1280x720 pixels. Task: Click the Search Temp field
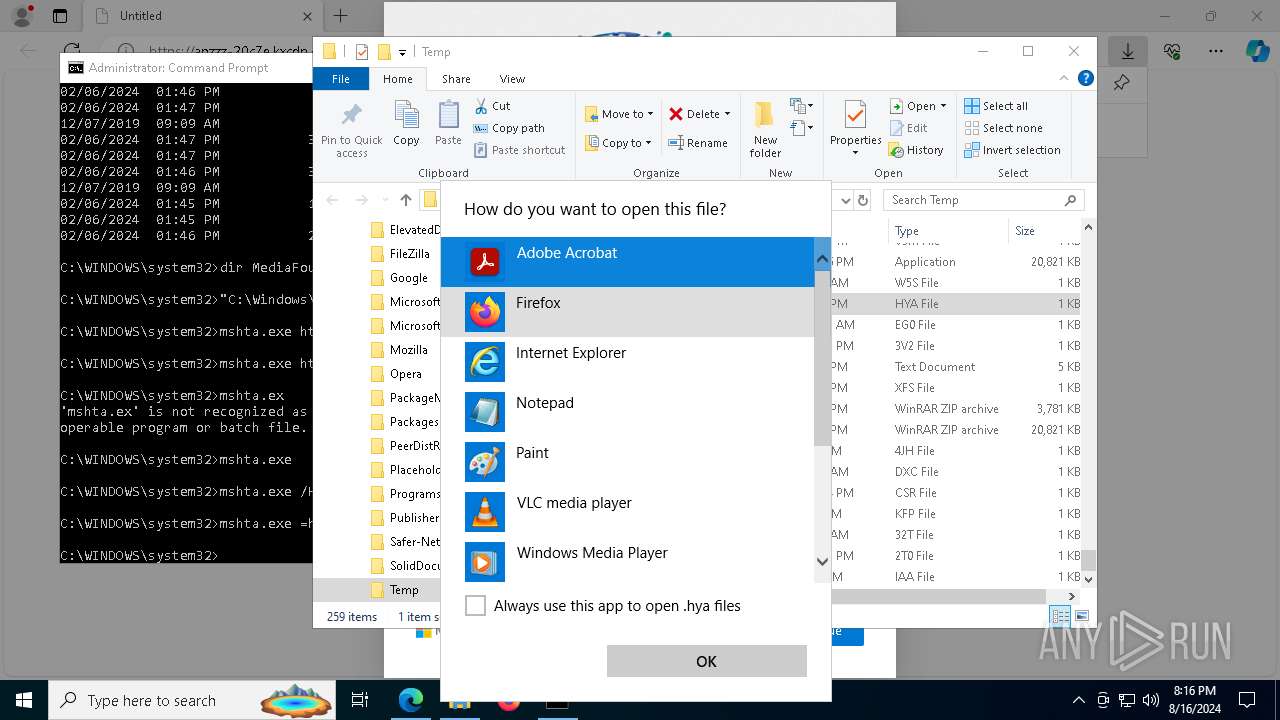(982, 200)
